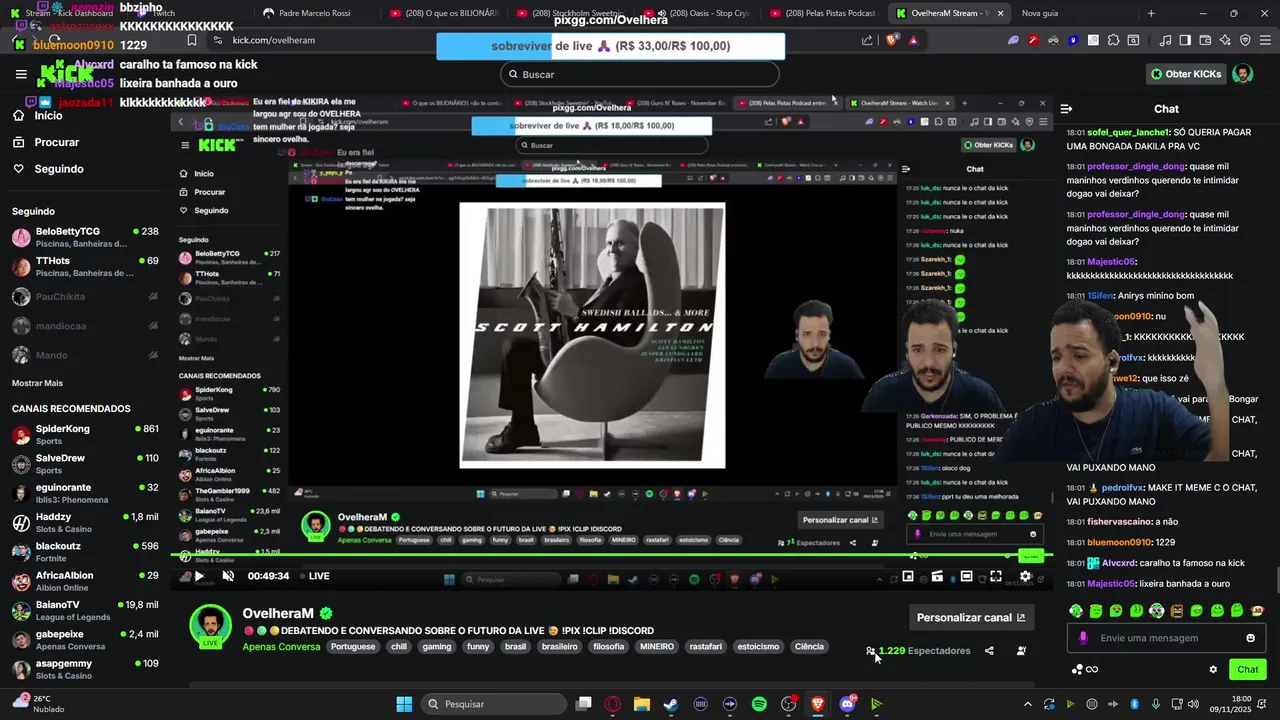Open the user avatar menu beside Obter KICKs
Viewport: 1280px width, 720px height.
[1242, 74]
